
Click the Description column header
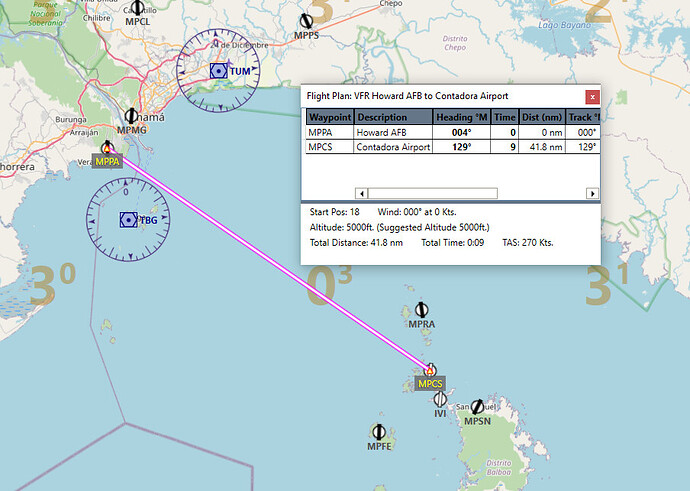[393, 117]
